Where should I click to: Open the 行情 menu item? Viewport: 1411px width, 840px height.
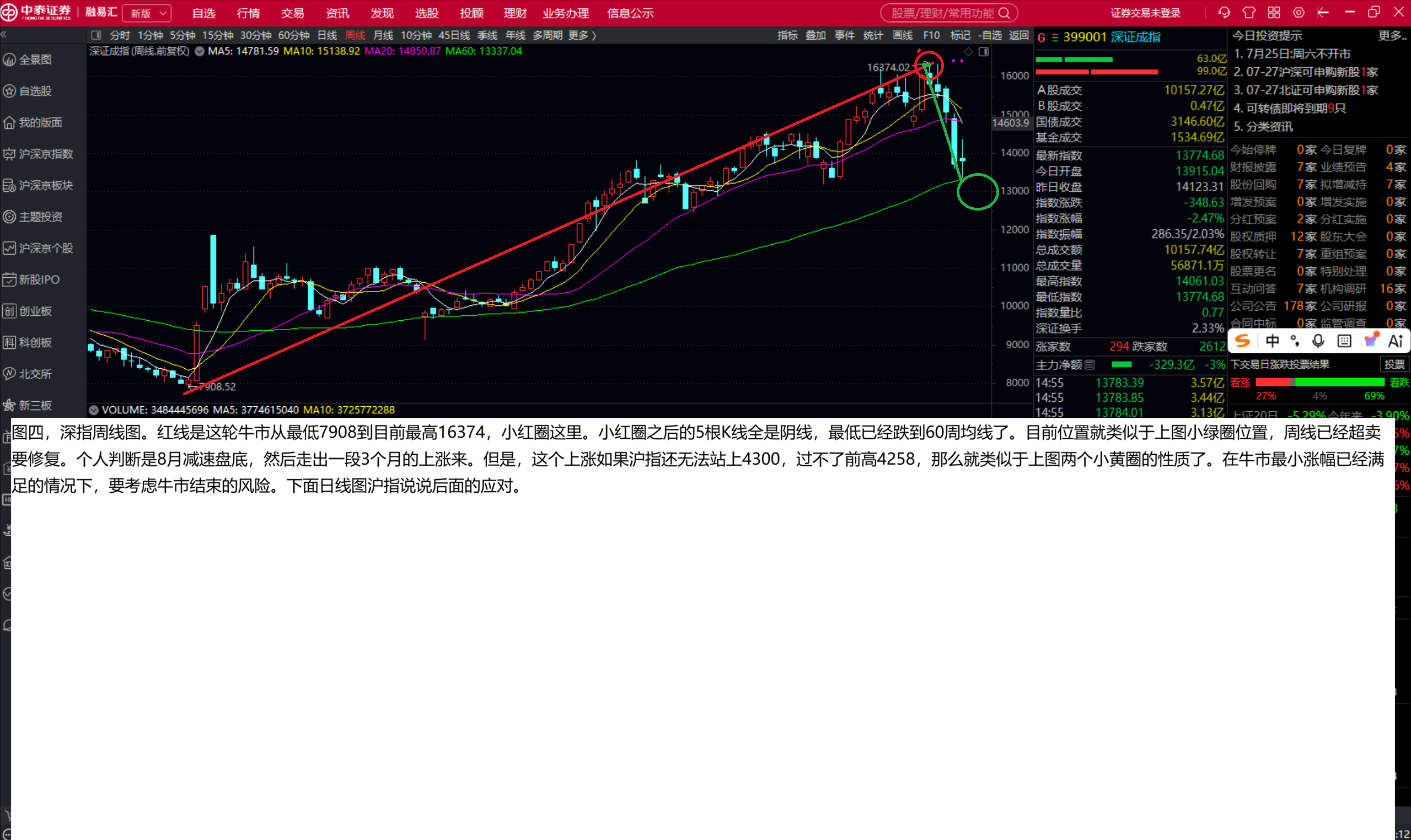pyautogui.click(x=248, y=13)
